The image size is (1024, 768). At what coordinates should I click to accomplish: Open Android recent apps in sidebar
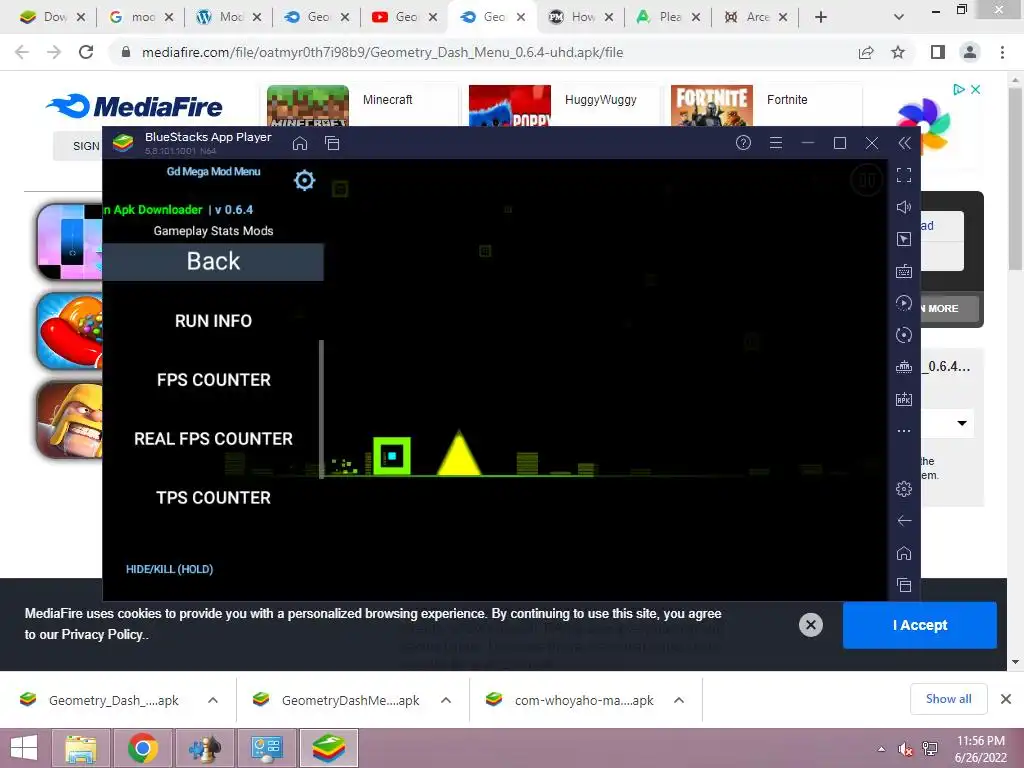pyautogui.click(x=904, y=585)
